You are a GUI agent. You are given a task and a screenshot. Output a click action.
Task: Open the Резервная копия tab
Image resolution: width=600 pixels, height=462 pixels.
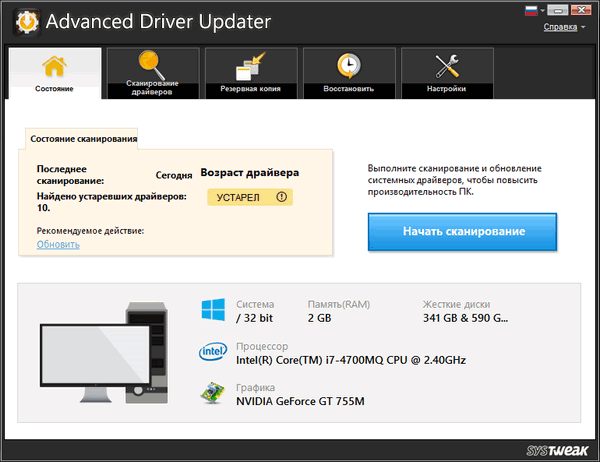(x=251, y=73)
